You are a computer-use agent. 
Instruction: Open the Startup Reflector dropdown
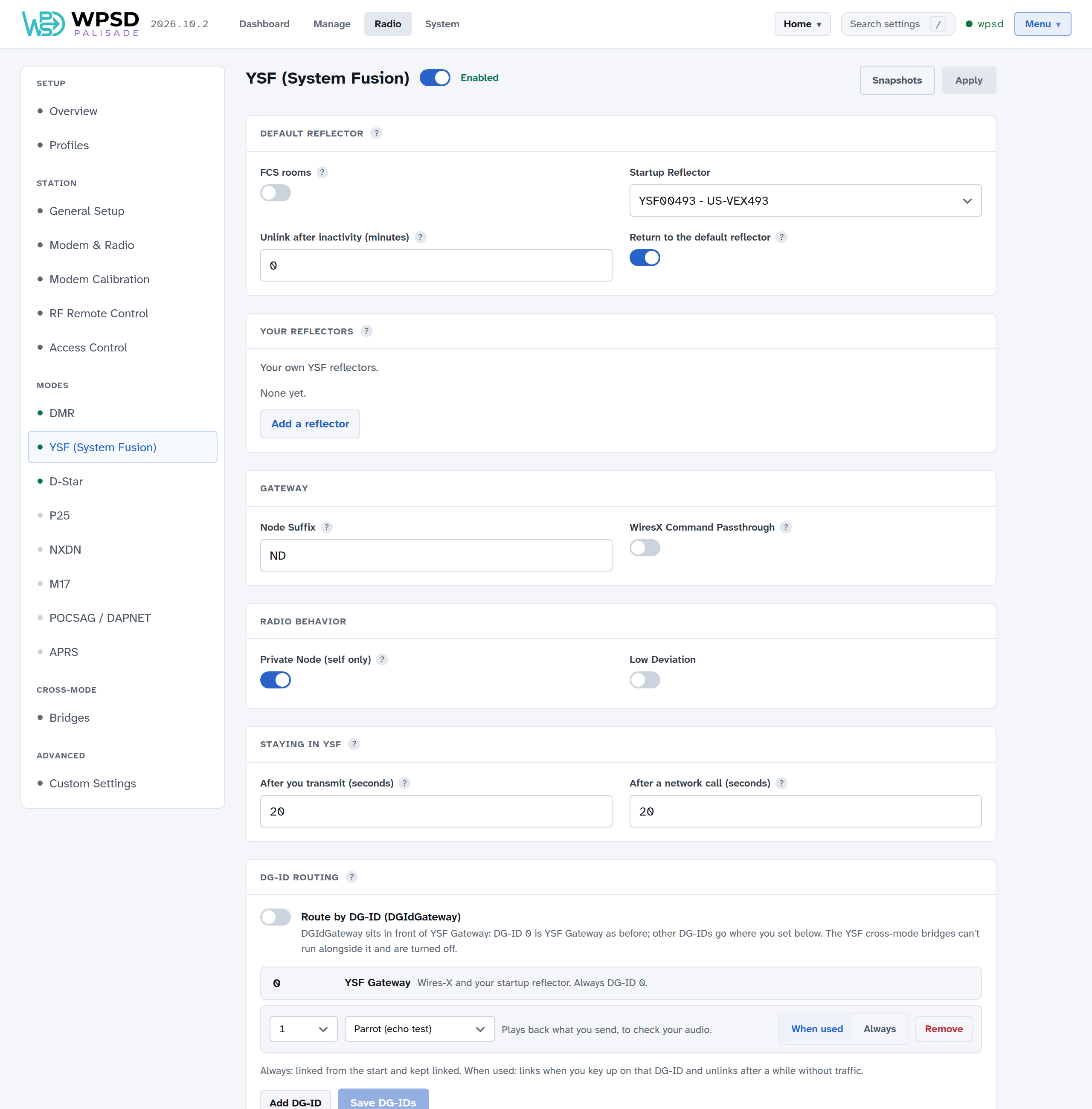click(x=805, y=201)
